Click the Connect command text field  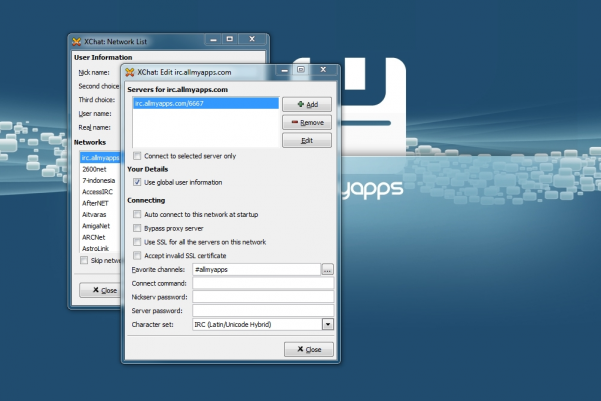(x=262, y=284)
